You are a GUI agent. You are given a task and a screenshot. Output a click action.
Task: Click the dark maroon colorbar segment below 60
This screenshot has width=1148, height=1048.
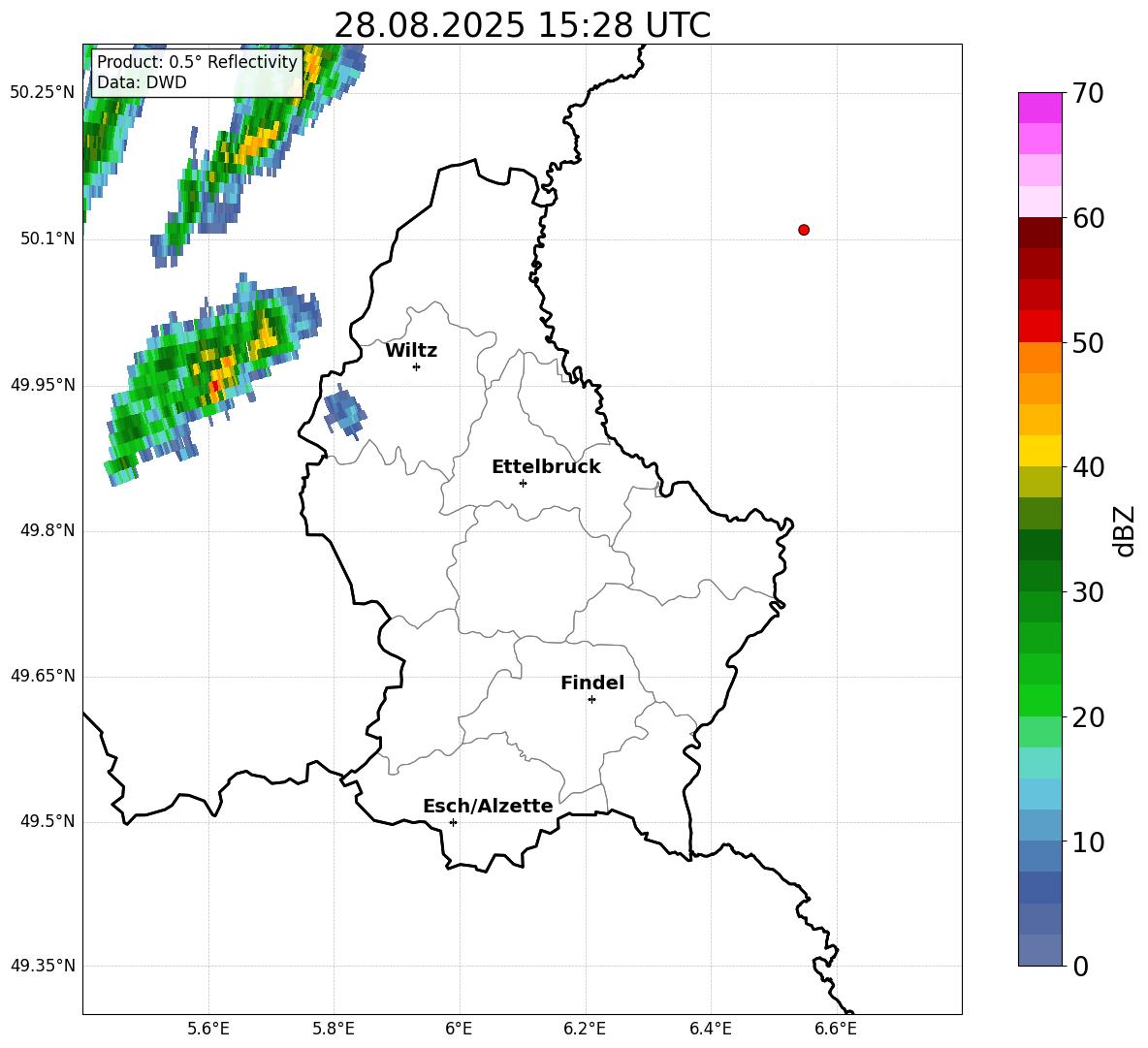point(1039,233)
